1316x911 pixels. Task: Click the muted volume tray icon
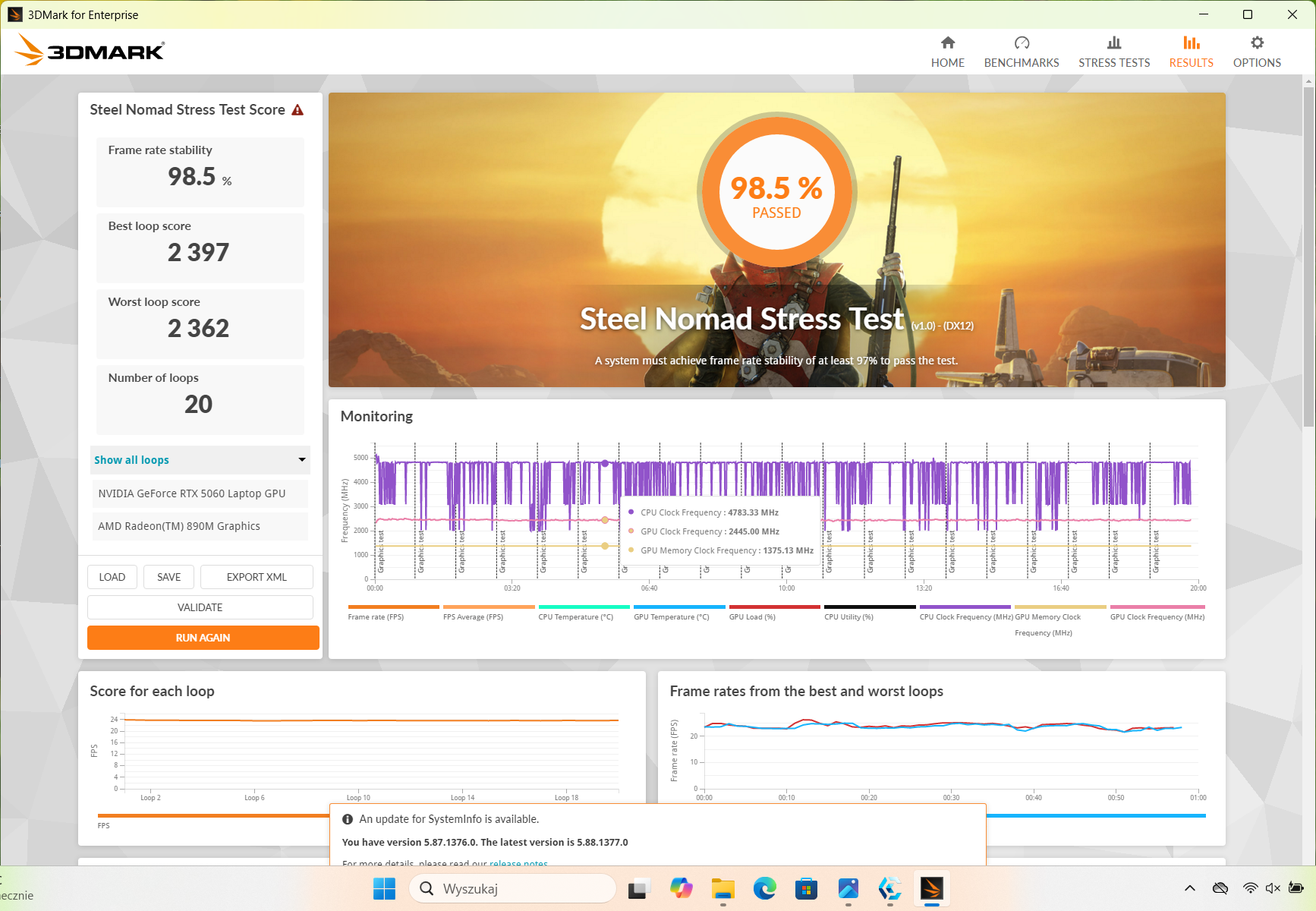pos(1273,888)
